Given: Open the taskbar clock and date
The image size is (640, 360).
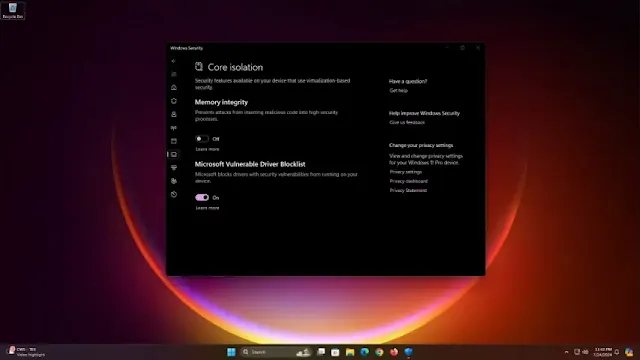Looking at the screenshot, I should 603,352.
